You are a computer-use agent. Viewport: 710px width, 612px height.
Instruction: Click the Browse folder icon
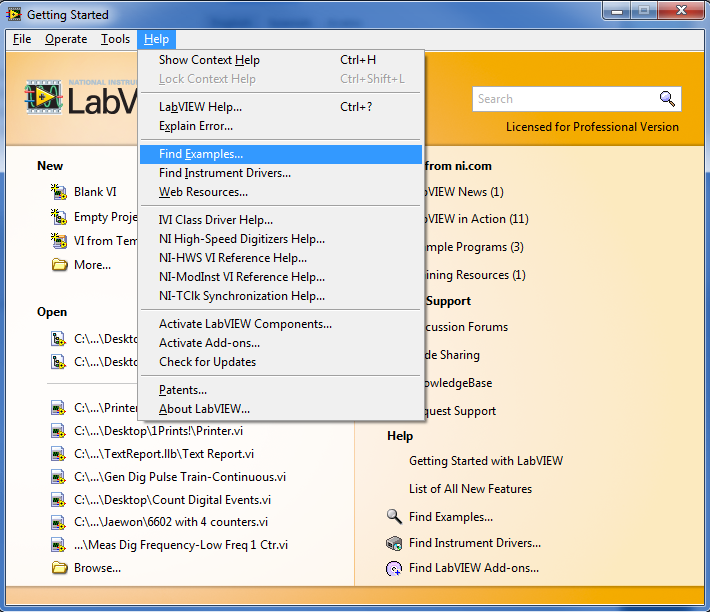pos(58,568)
